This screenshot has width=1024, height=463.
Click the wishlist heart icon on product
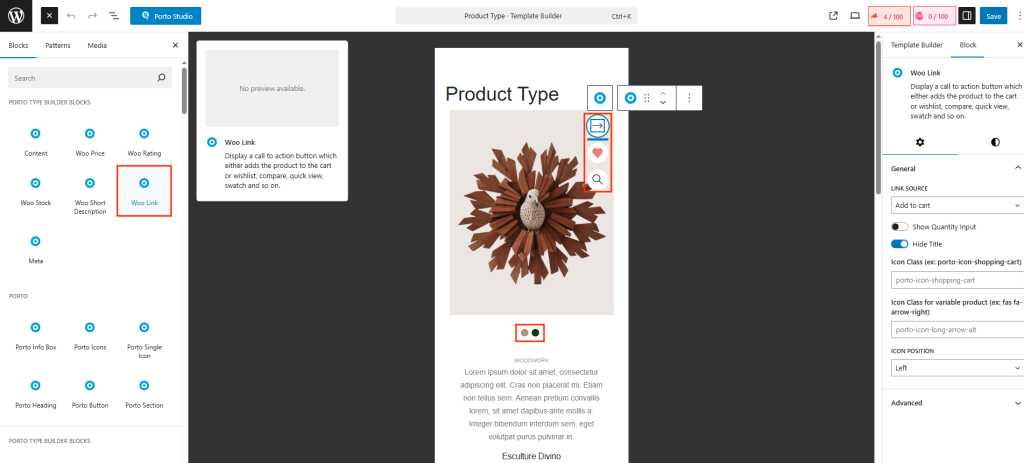[597, 153]
